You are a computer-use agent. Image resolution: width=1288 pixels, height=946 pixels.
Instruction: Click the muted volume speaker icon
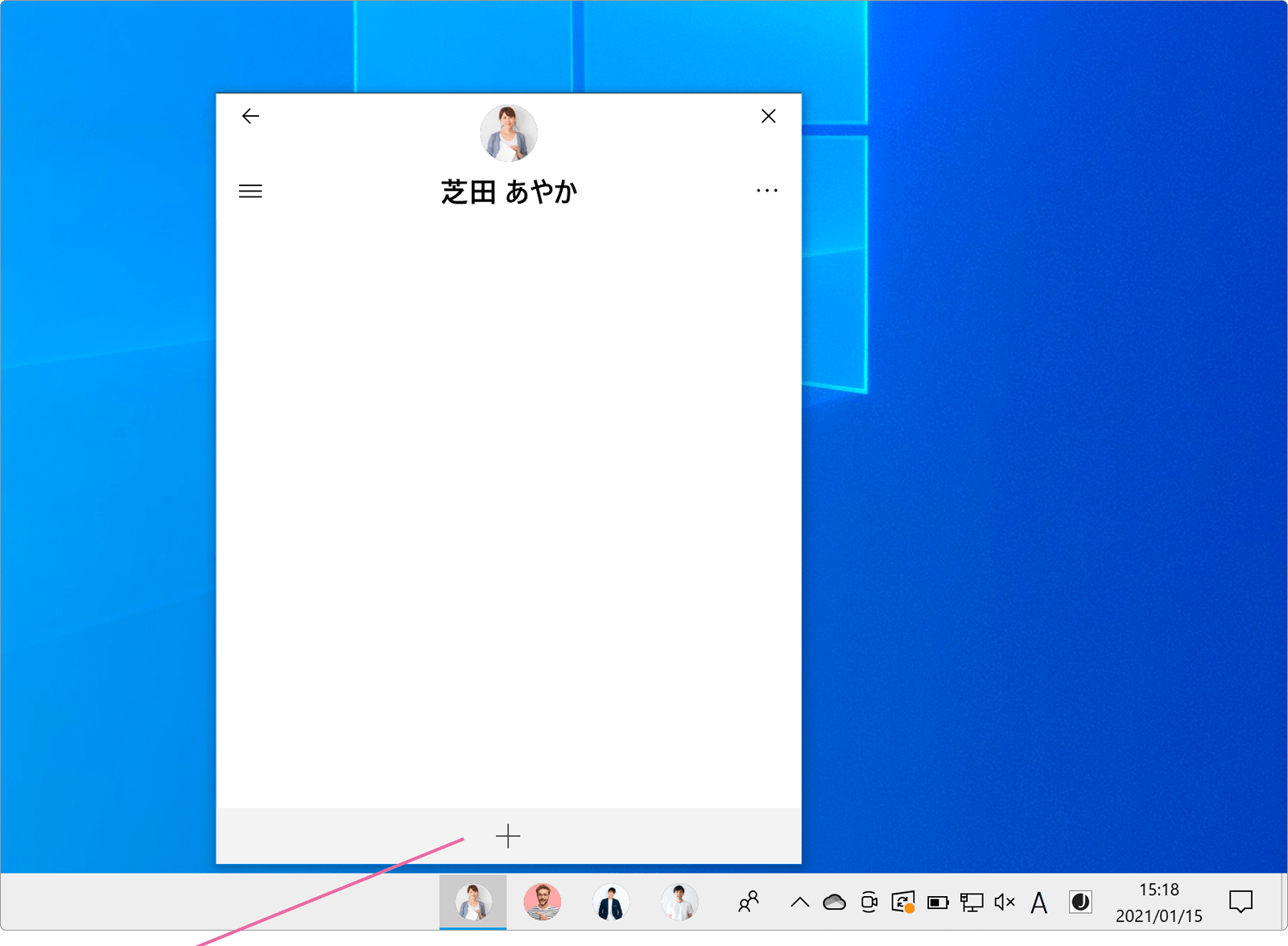click(1005, 903)
